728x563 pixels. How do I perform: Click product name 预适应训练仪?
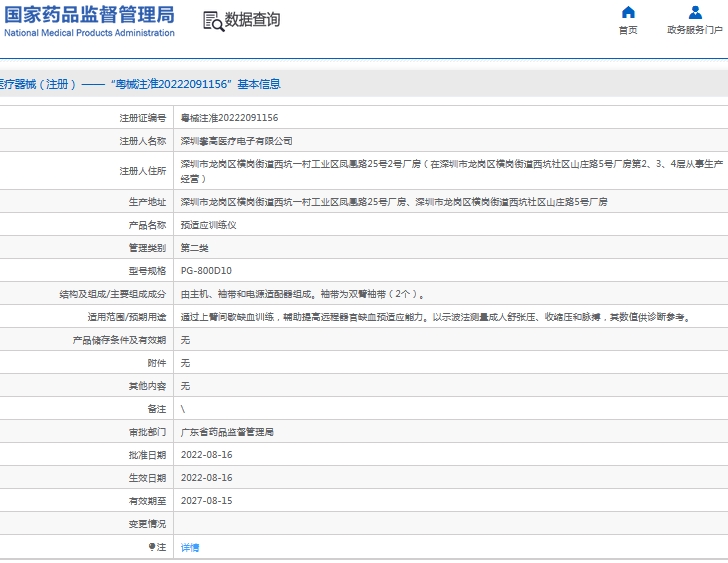[208, 225]
